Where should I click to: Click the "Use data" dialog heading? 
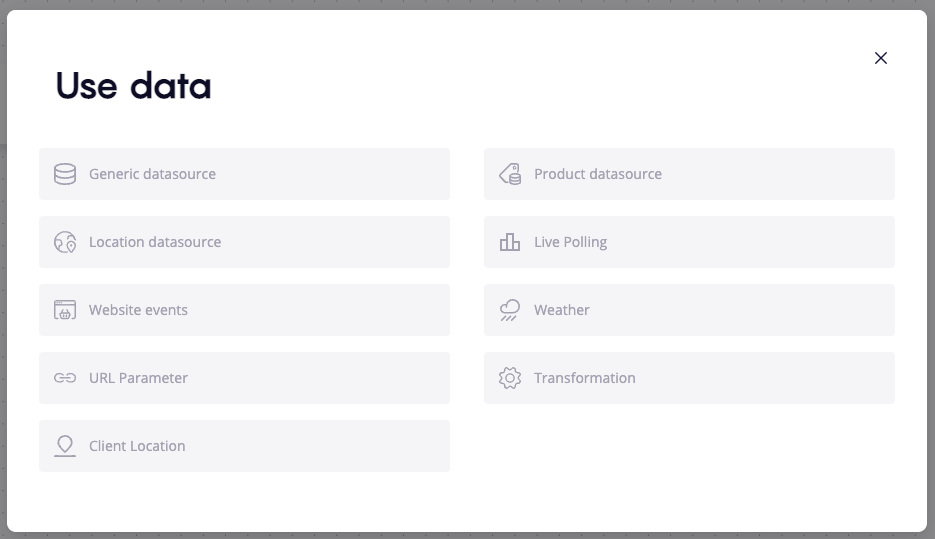pyautogui.click(x=134, y=87)
